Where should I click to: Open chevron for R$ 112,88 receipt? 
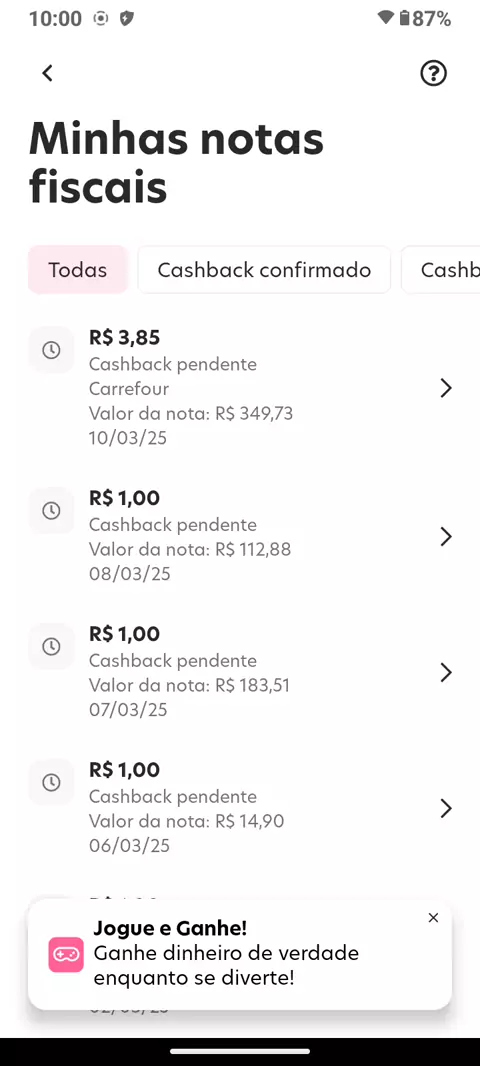(x=445, y=536)
